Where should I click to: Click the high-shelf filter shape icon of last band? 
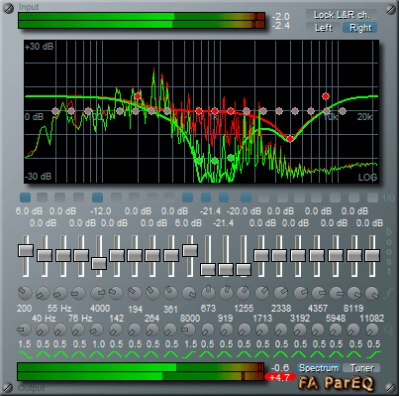373,354
